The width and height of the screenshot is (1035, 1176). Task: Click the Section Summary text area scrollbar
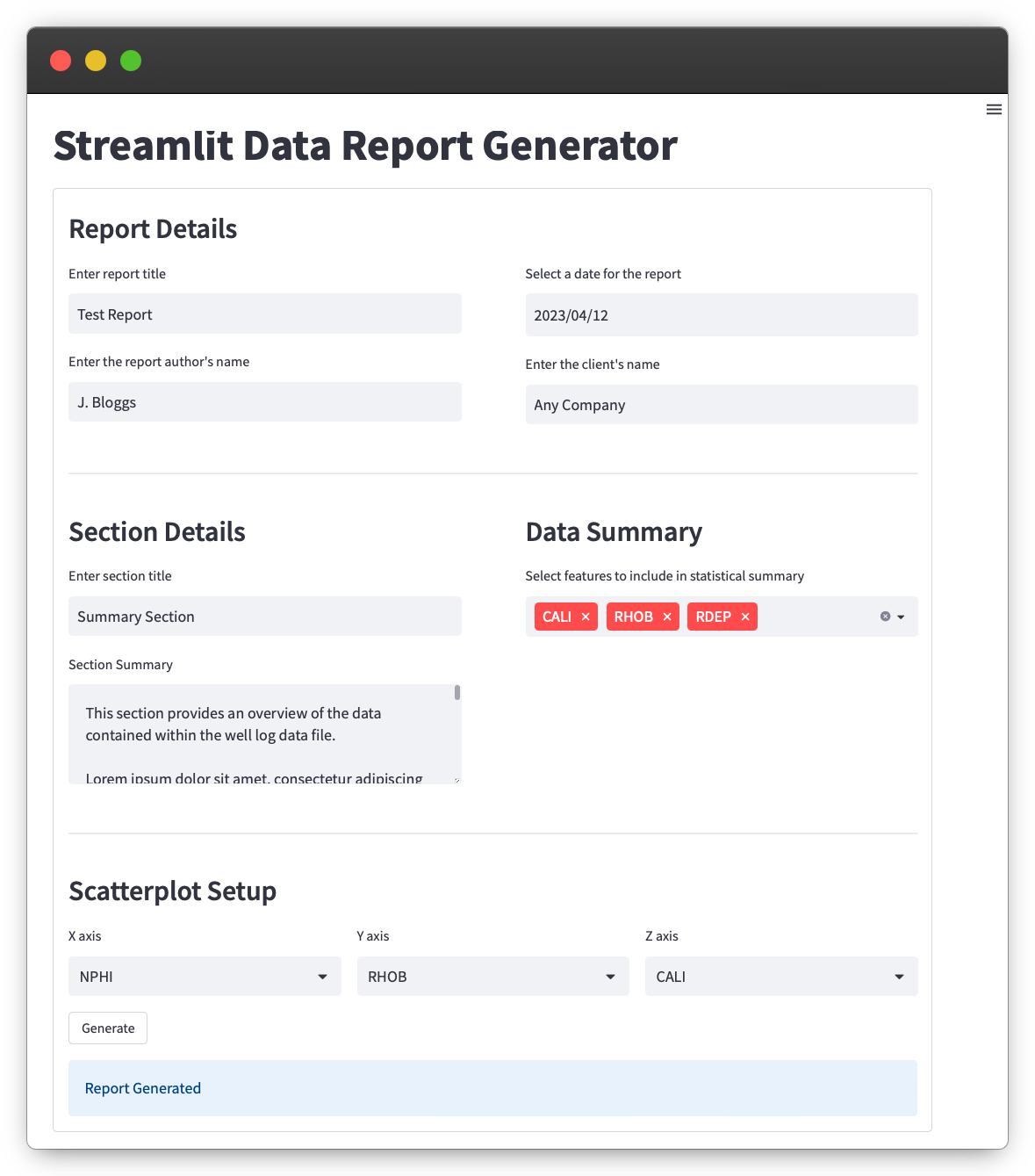tap(457, 693)
